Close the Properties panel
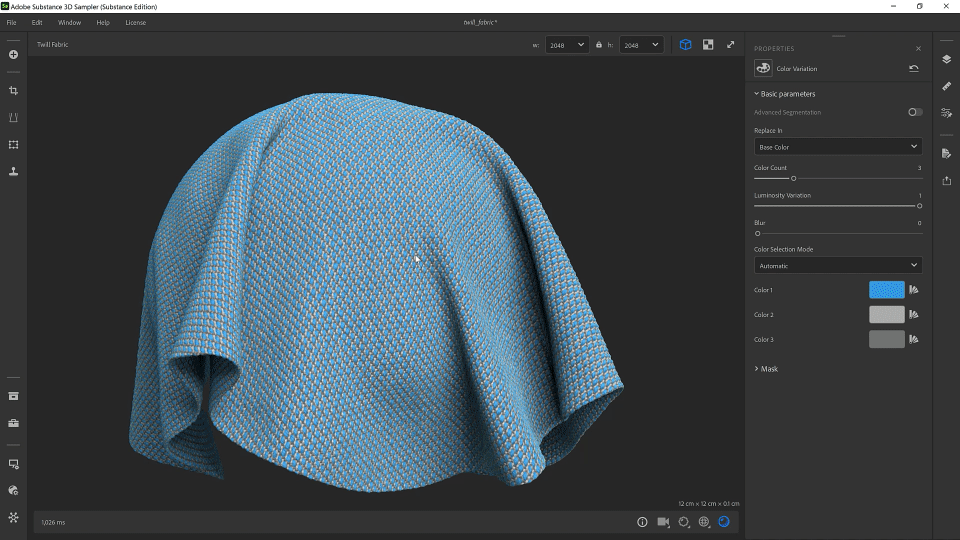960x540 pixels. tap(918, 48)
